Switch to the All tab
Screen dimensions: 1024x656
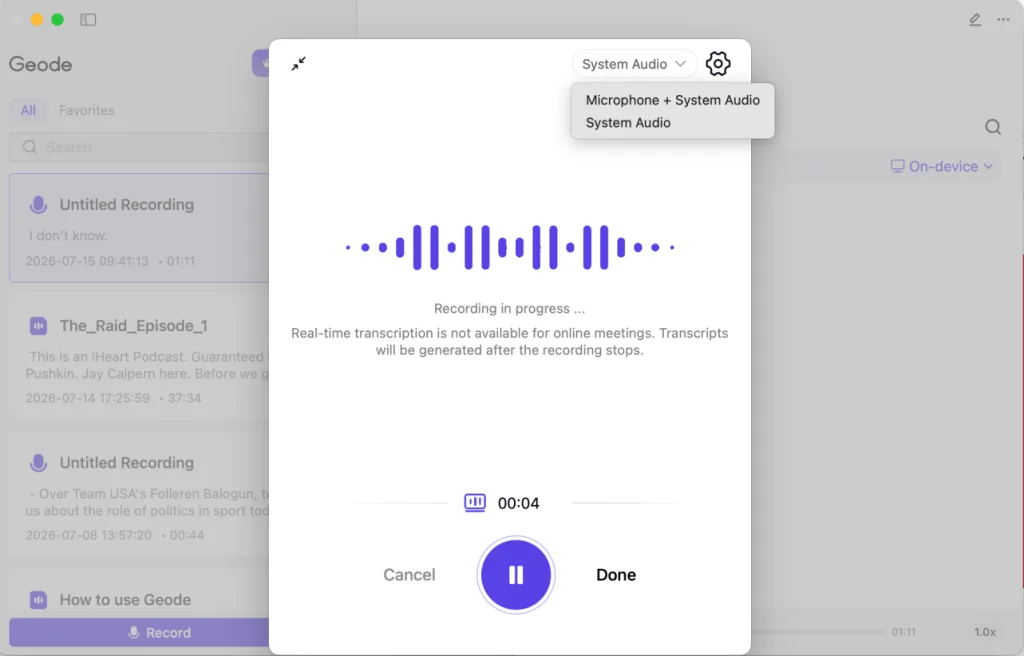point(28,110)
